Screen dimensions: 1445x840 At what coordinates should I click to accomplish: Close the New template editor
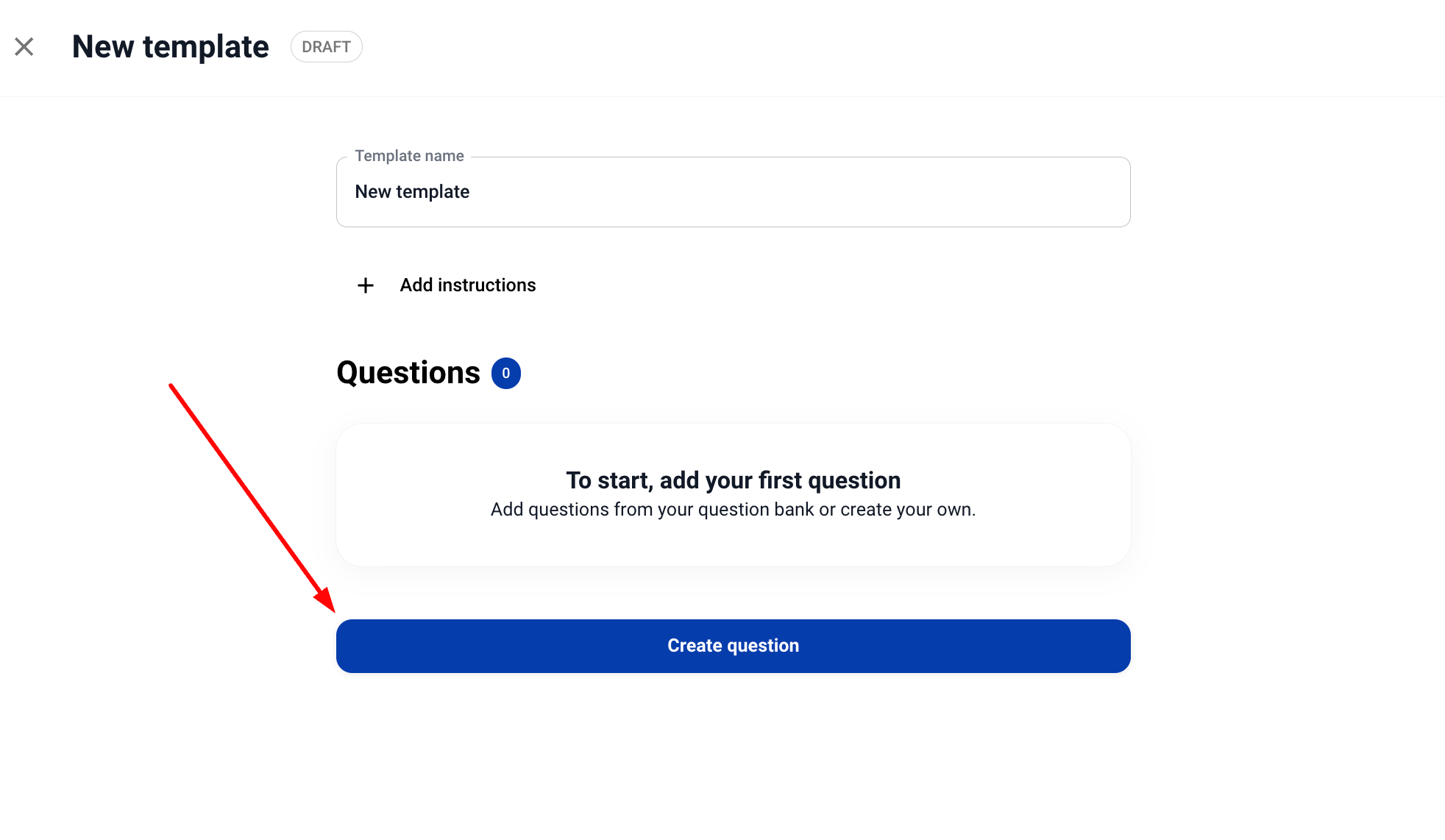[24, 47]
